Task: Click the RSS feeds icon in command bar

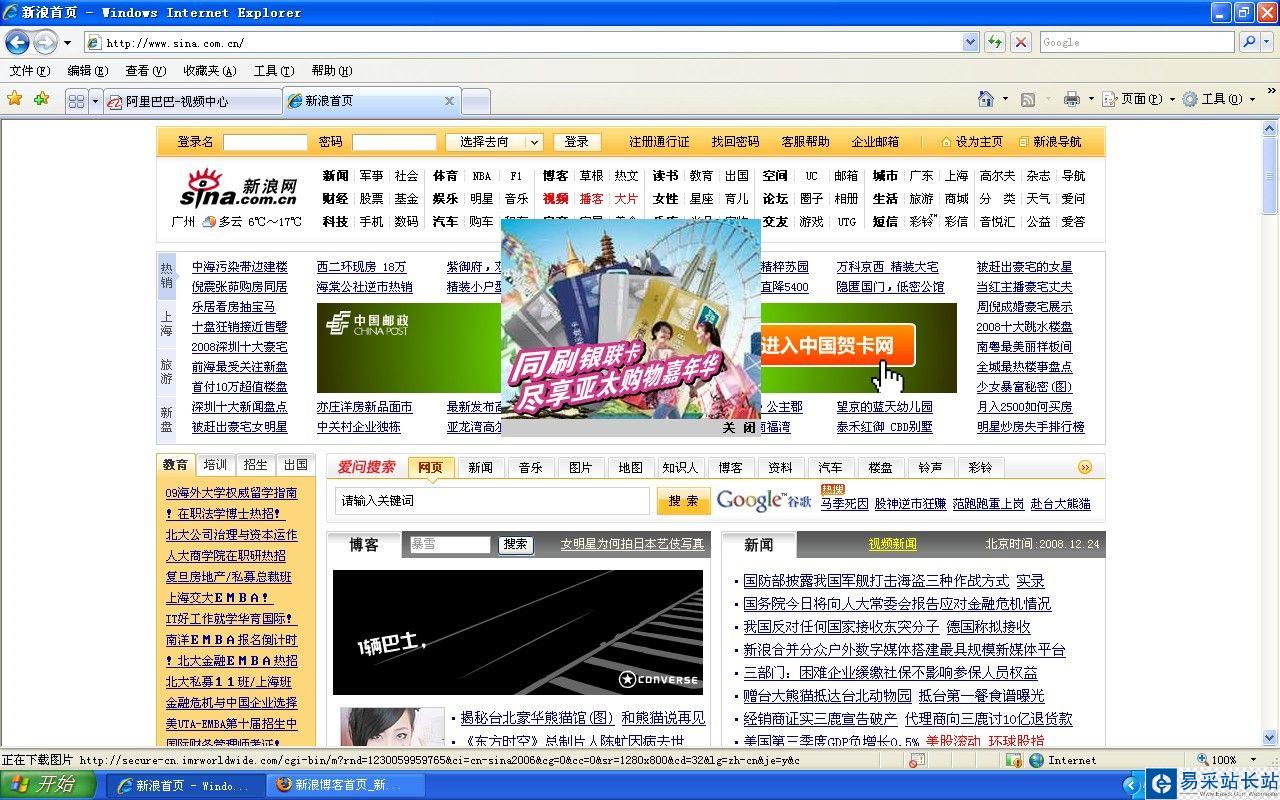Action: coord(1027,100)
